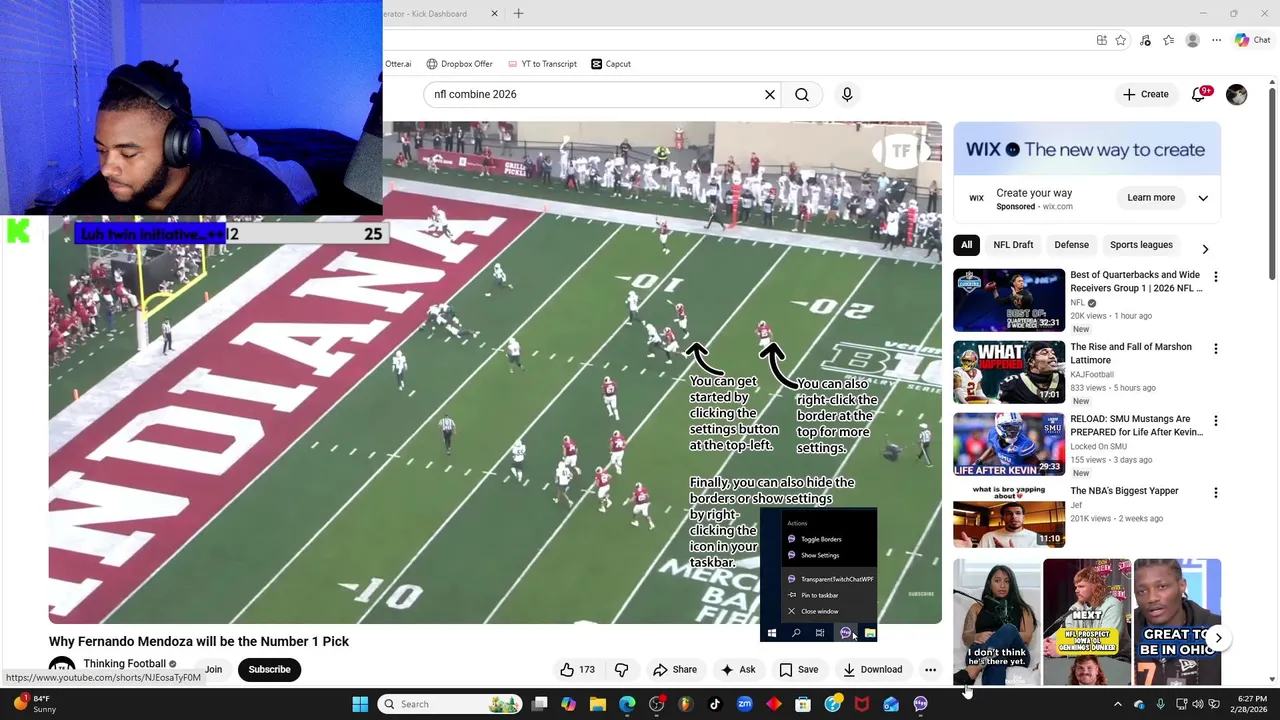Open TikTok from the taskbar
The height and width of the screenshot is (720, 1280).
pyautogui.click(x=715, y=704)
